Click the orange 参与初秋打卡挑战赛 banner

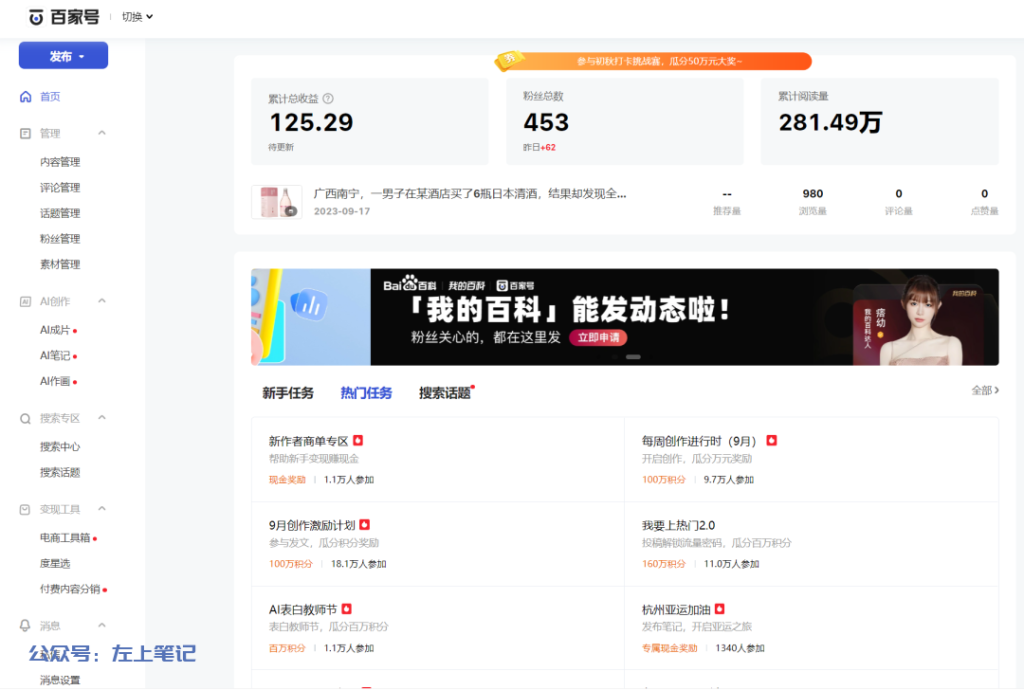[x=653, y=61]
